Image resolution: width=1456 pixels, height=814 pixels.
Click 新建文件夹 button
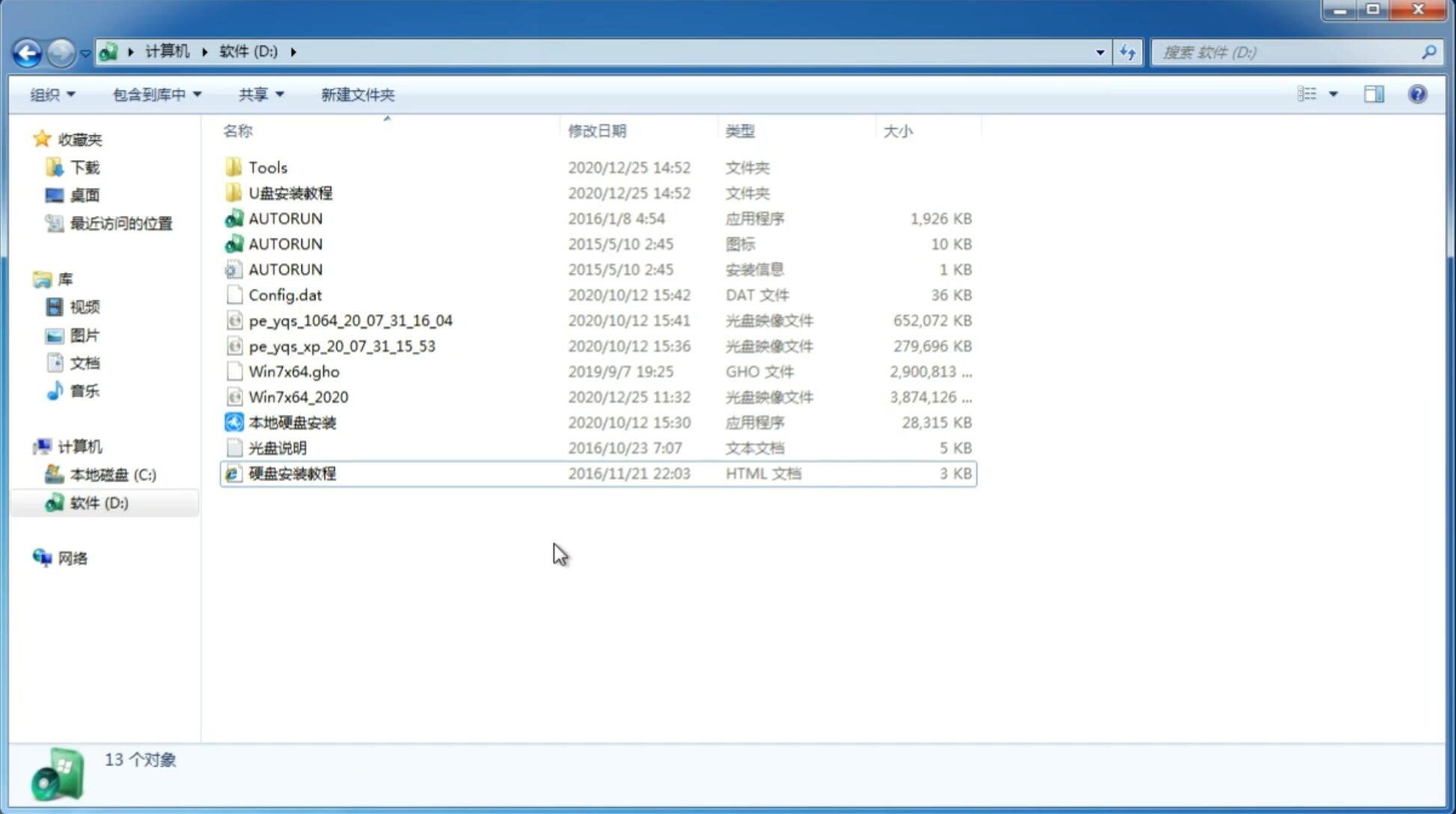[357, 94]
